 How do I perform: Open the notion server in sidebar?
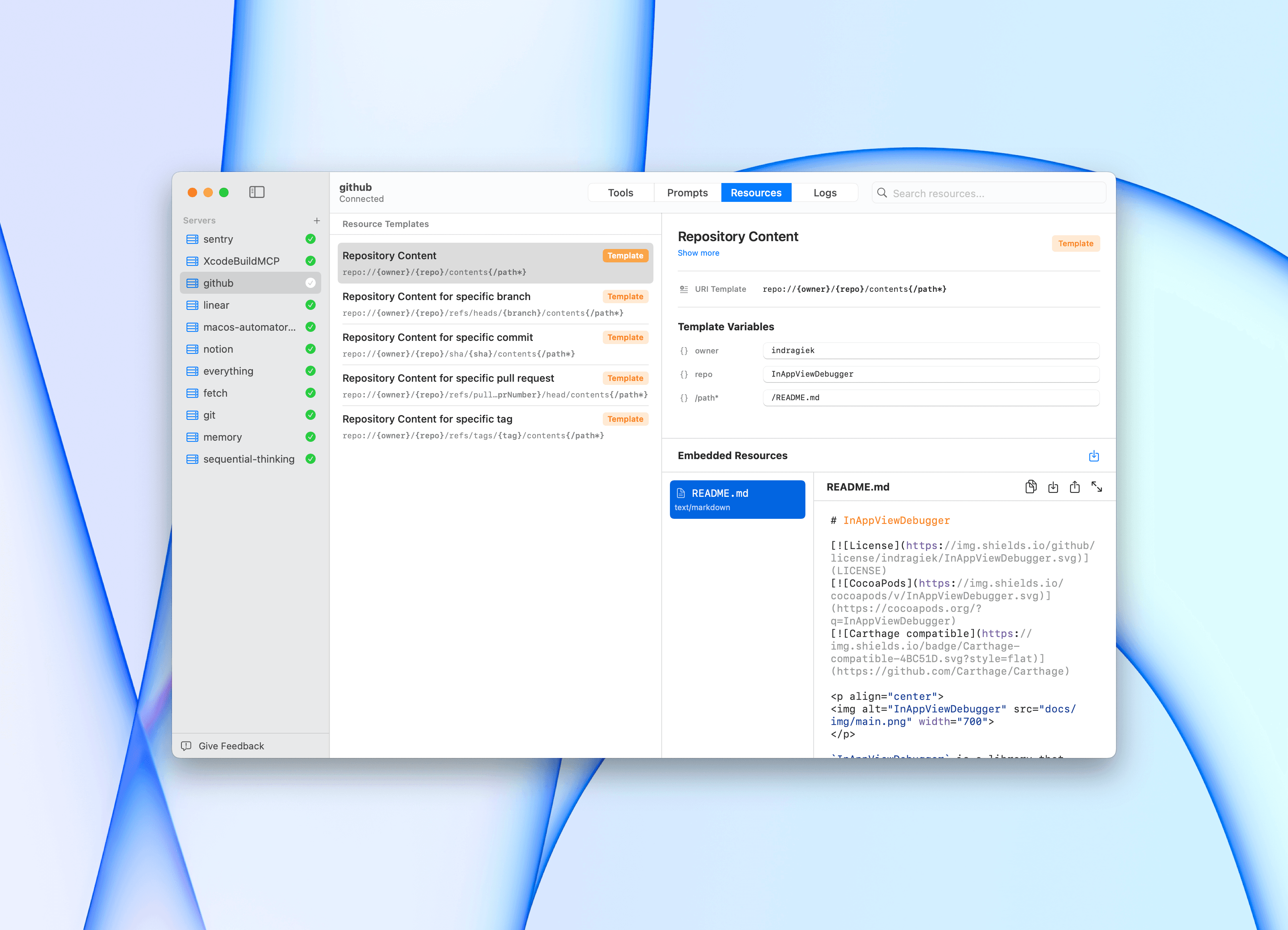(x=218, y=349)
